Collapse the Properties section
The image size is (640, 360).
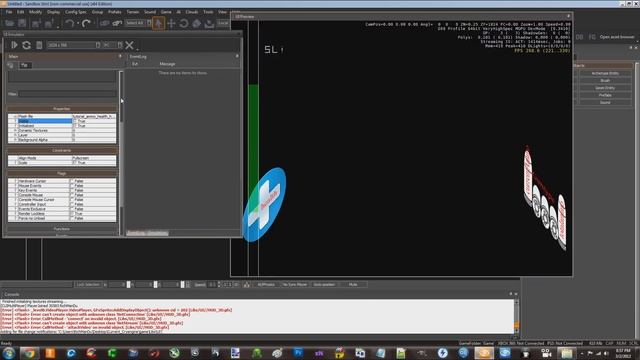(62, 109)
